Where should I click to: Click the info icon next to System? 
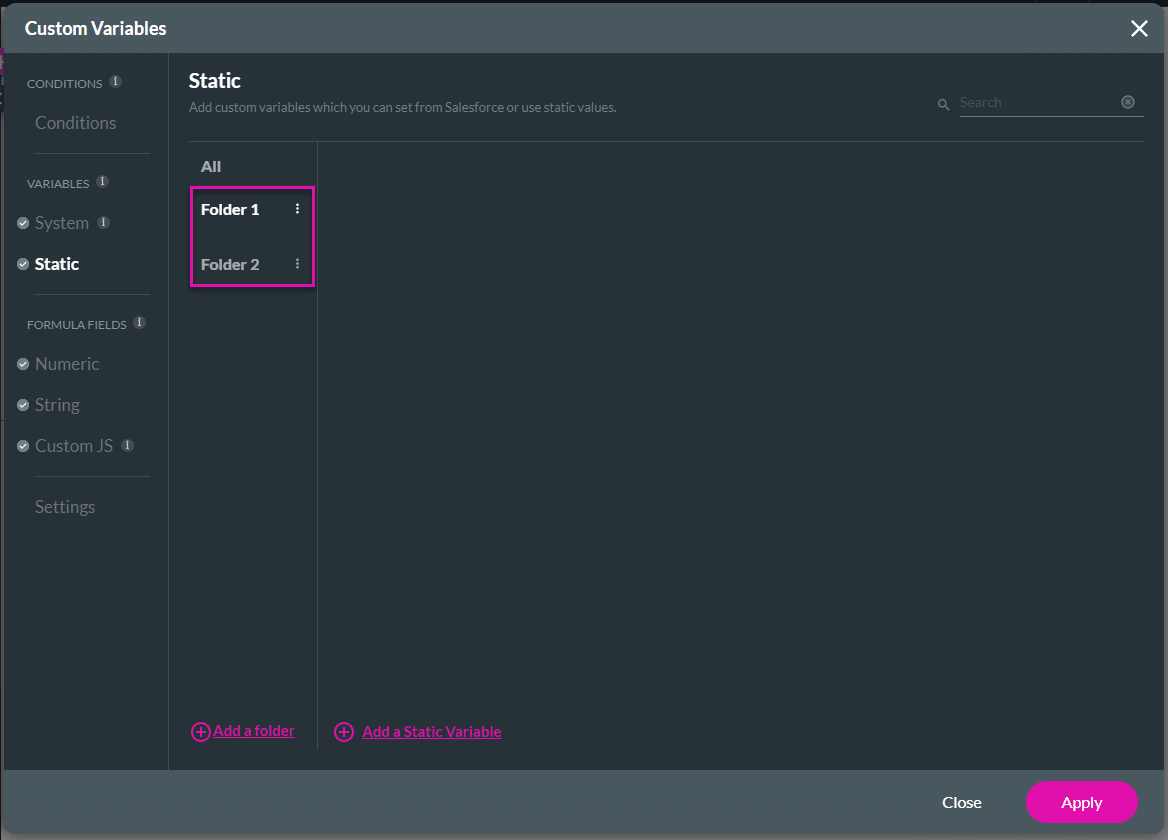[102, 222]
